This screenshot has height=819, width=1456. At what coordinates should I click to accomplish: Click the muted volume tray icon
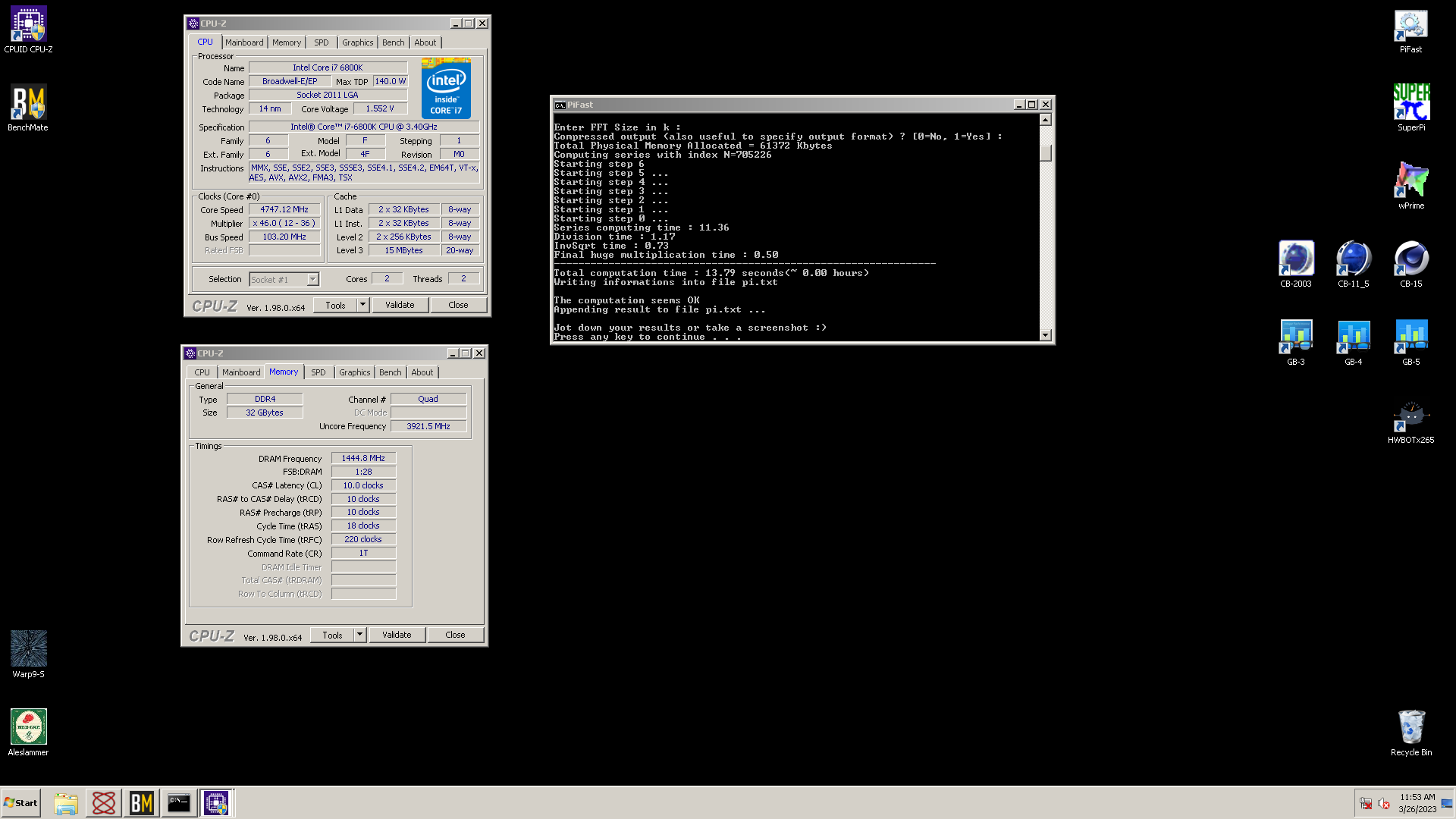pos(1383,804)
